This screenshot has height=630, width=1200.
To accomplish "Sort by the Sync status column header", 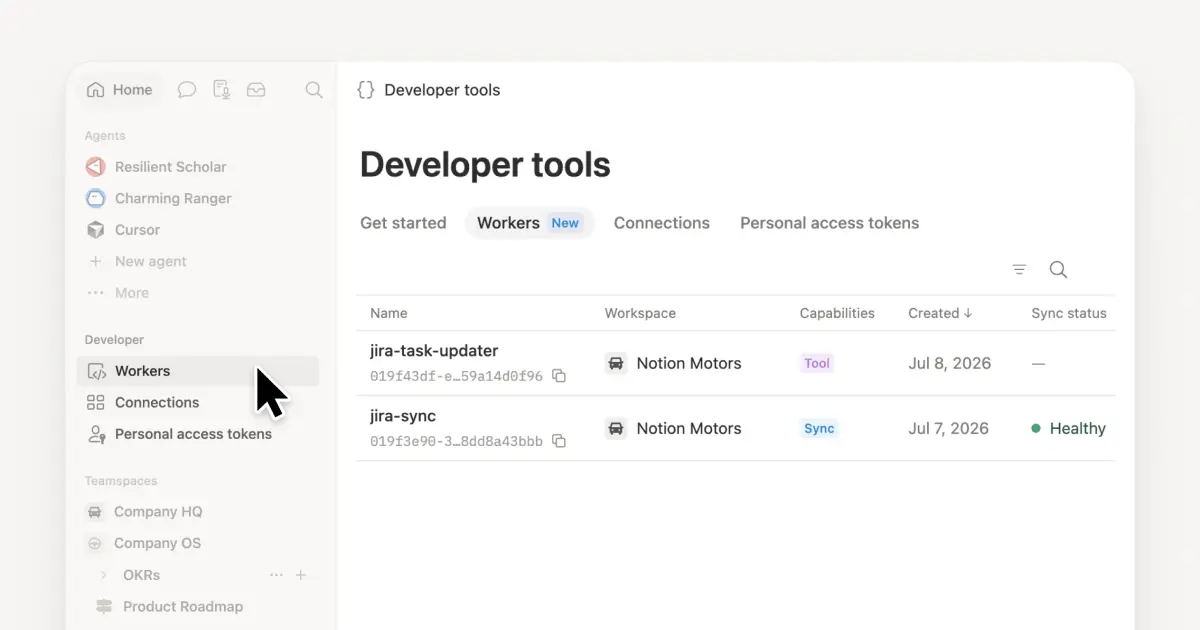I will (x=1069, y=313).
